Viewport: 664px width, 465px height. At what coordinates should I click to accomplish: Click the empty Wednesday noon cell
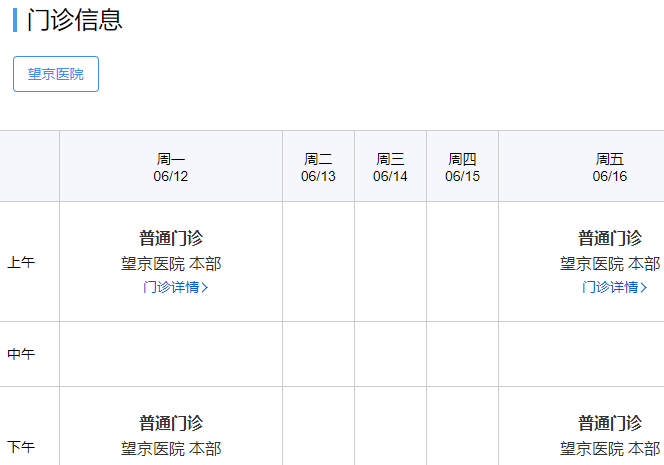[x=390, y=354]
